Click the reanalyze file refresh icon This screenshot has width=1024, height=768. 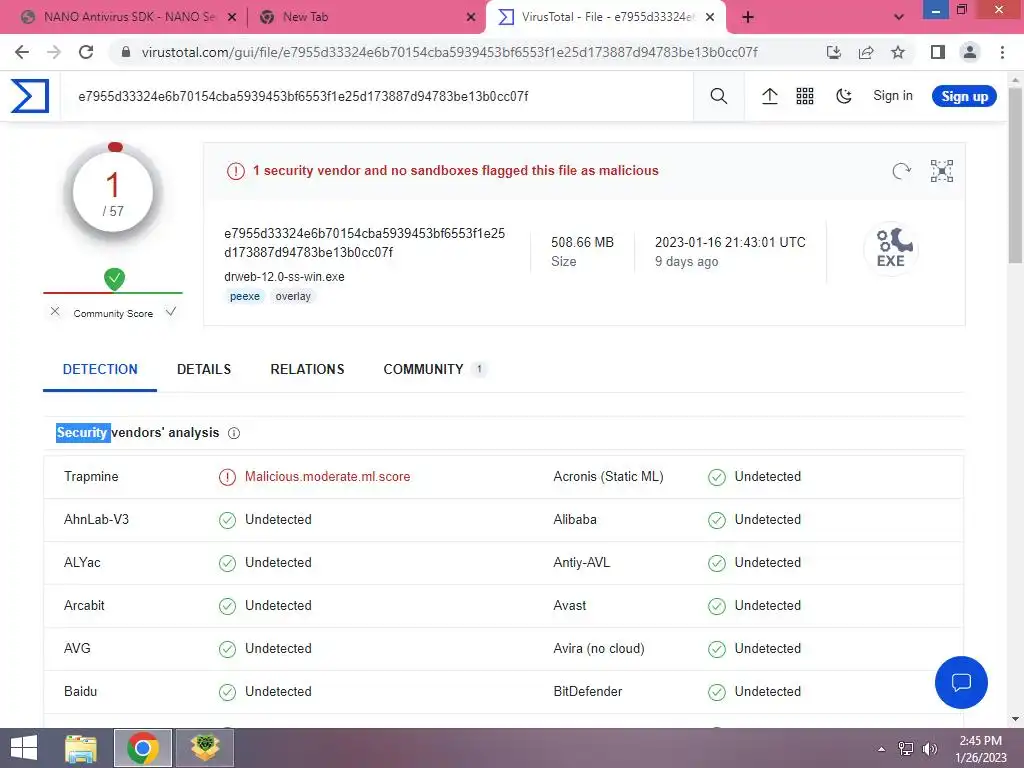(901, 171)
